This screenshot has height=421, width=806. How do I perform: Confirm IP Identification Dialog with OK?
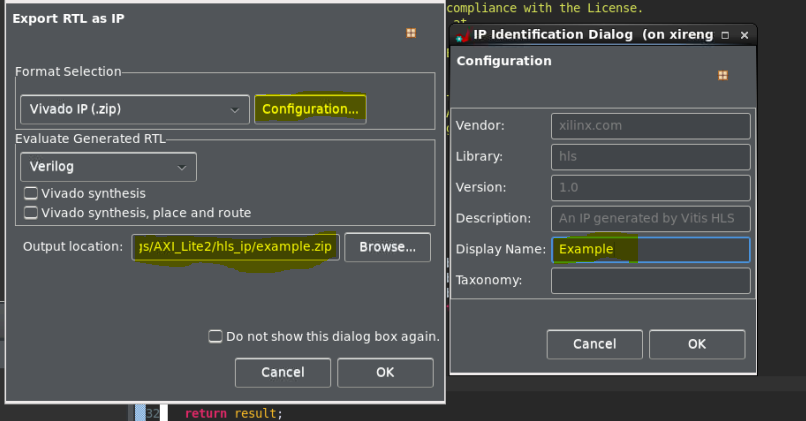coord(697,344)
